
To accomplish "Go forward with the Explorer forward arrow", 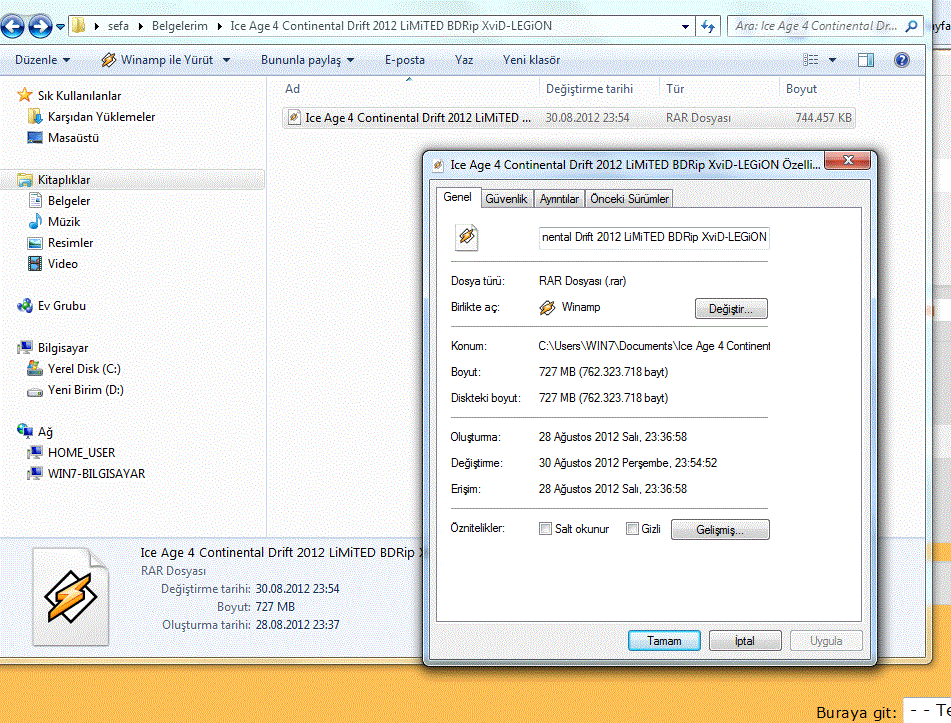I will click(40, 26).
